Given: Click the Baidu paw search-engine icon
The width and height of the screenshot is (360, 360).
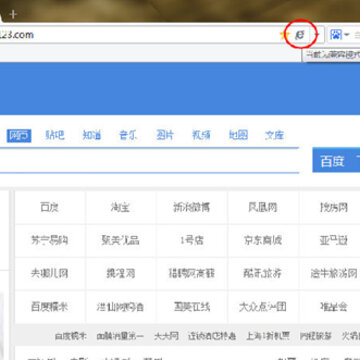Looking at the screenshot, I should [x=336, y=34].
